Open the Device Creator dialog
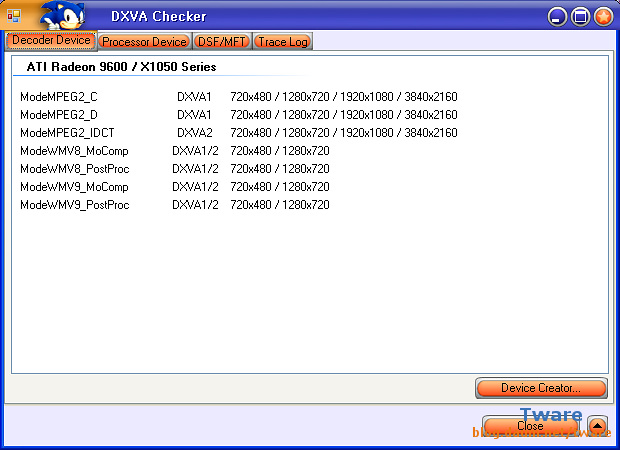Viewport: 620px width, 450px height. 541,388
